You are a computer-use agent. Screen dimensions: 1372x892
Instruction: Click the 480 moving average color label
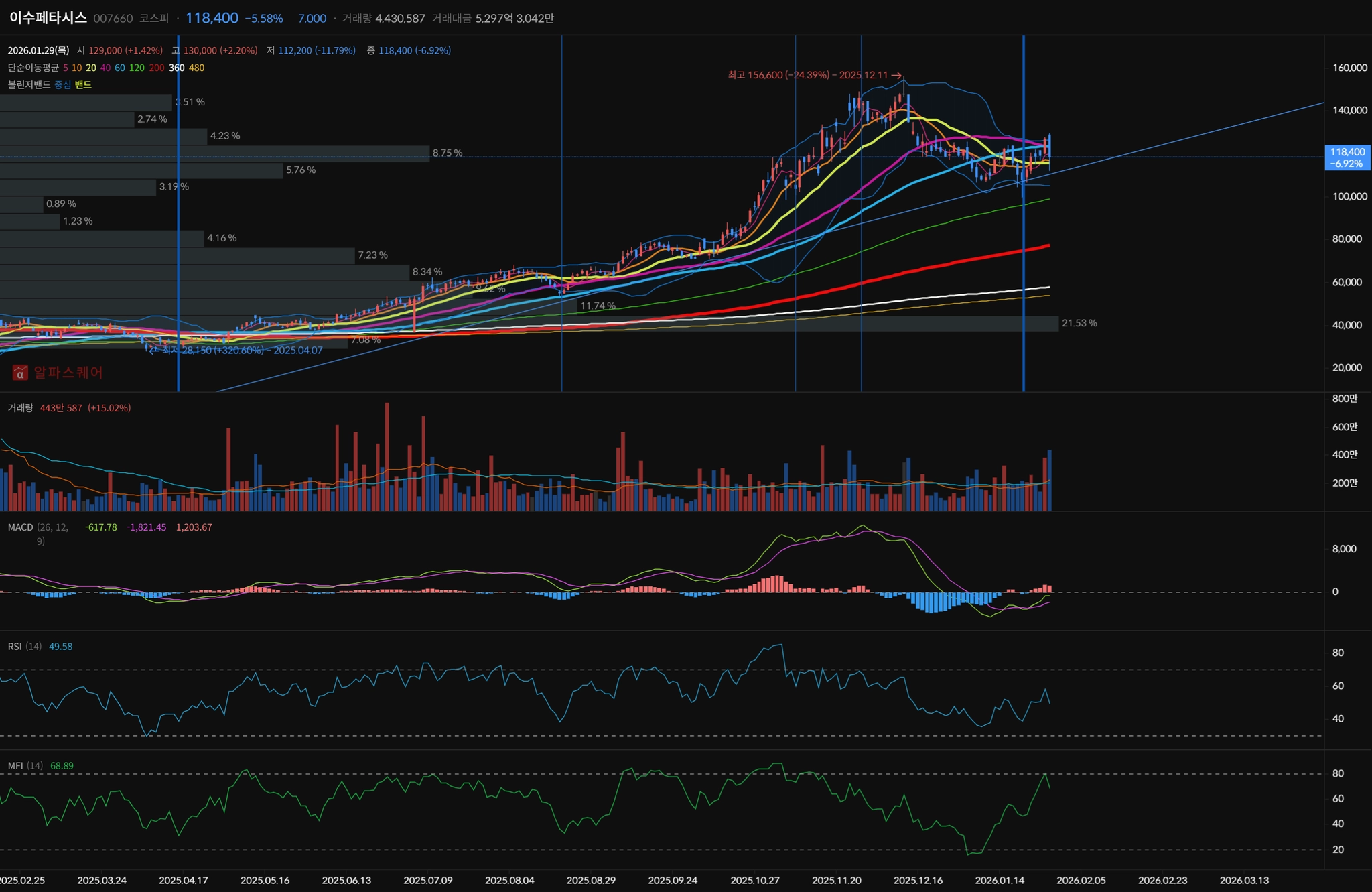[x=197, y=68]
